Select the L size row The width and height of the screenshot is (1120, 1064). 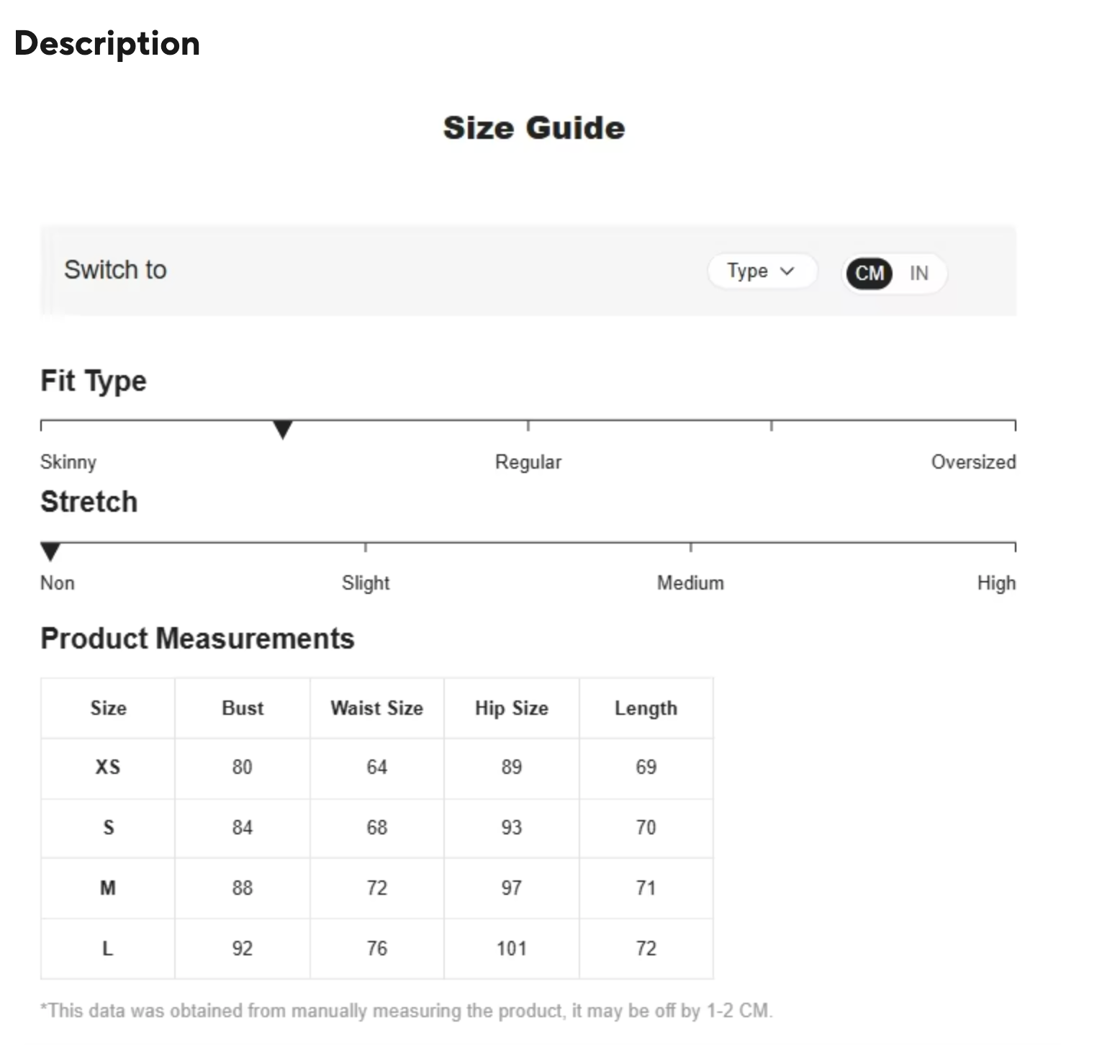tap(108, 949)
